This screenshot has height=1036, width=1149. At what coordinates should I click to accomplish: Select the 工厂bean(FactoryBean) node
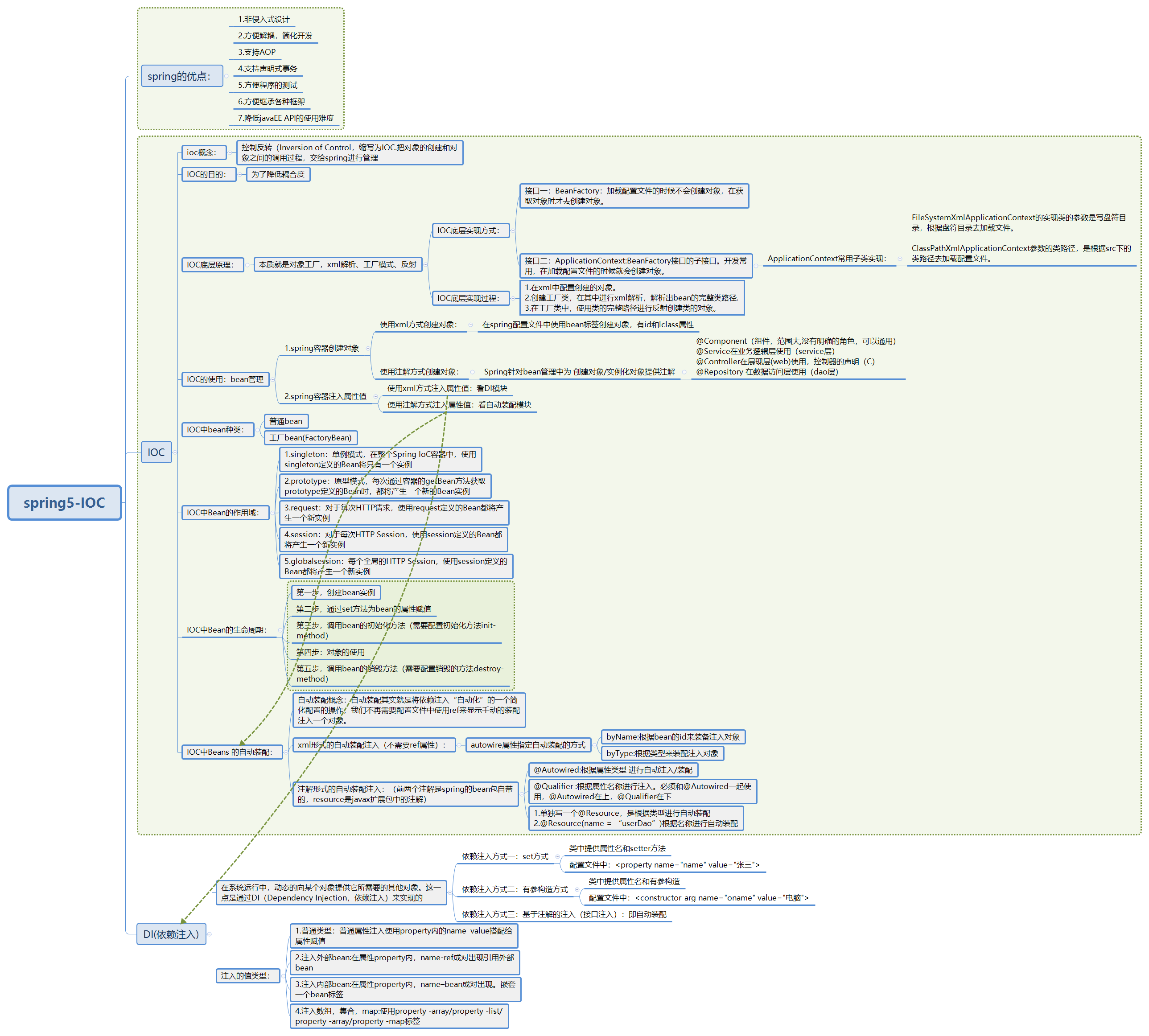(311, 438)
